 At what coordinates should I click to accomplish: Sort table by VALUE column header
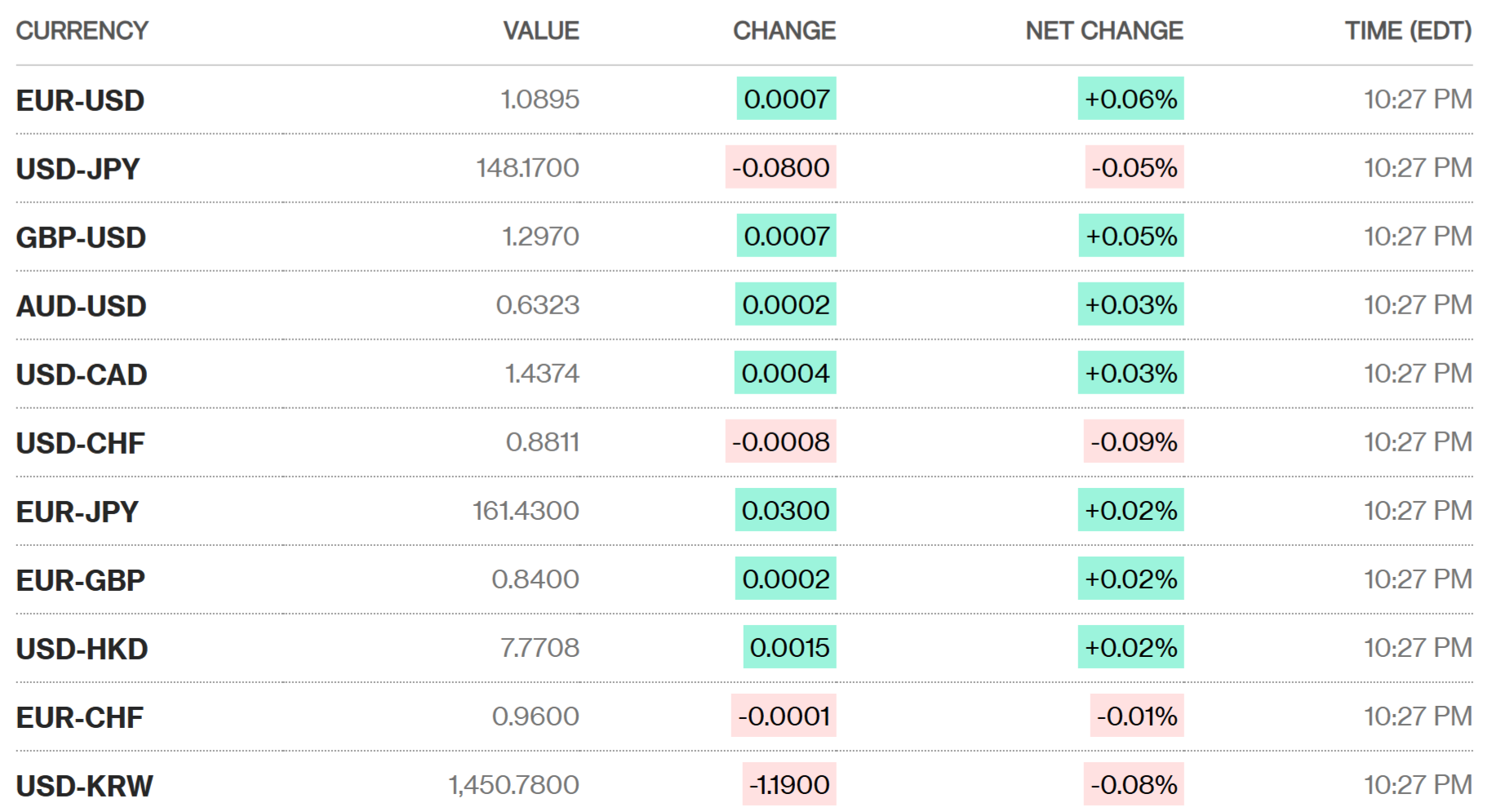click(540, 31)
